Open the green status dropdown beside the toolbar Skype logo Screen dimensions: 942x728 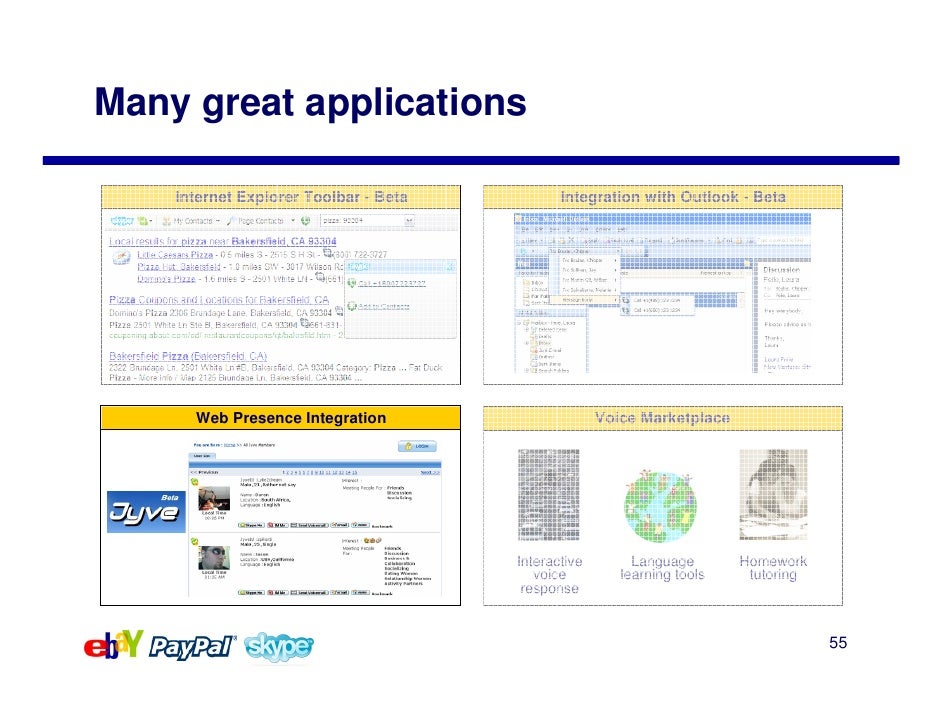pos(144,221)
